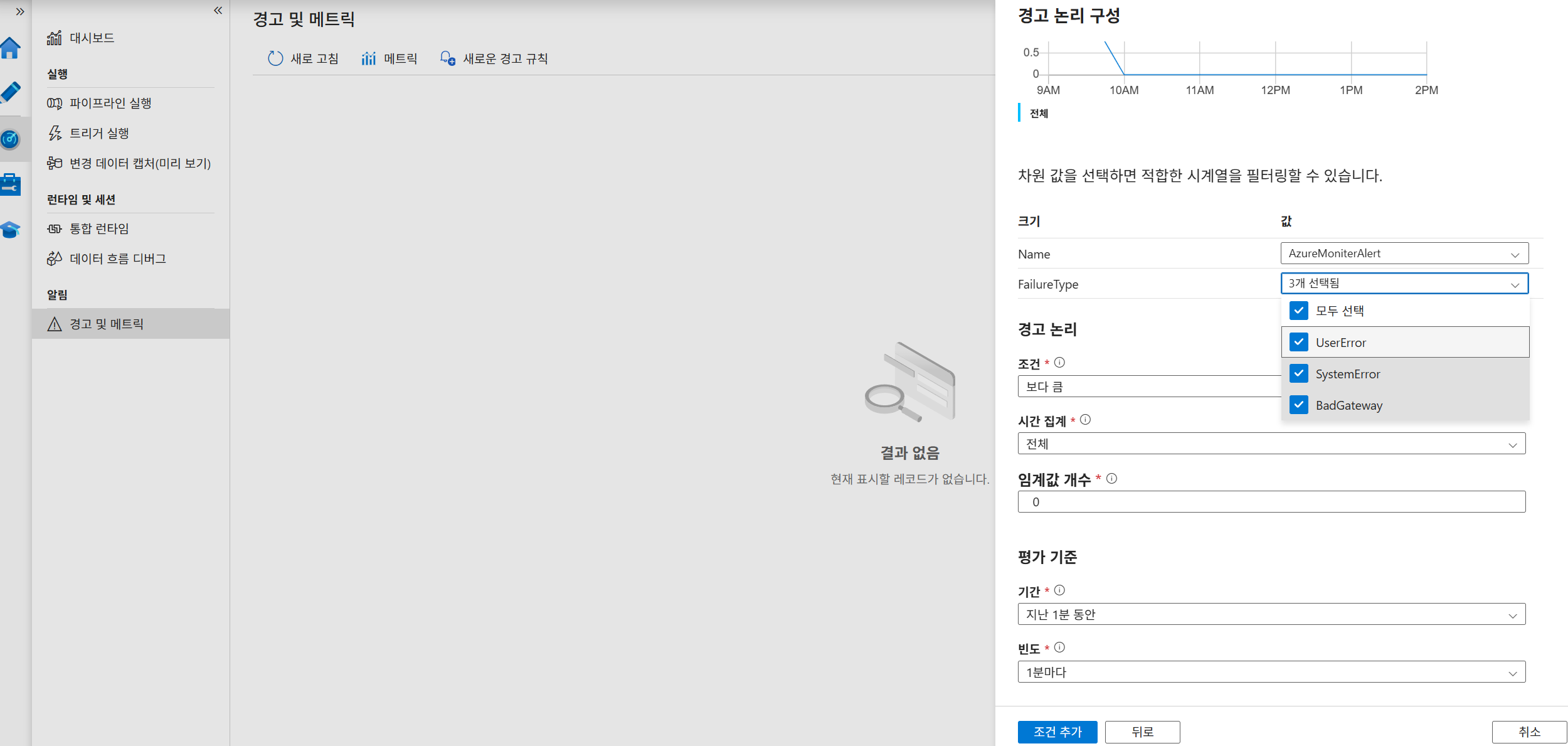The width and height of the screenshot is (1568, 746).
Task: Click the 새로 고침 refresh icon
Action: (x=275, y=58)
